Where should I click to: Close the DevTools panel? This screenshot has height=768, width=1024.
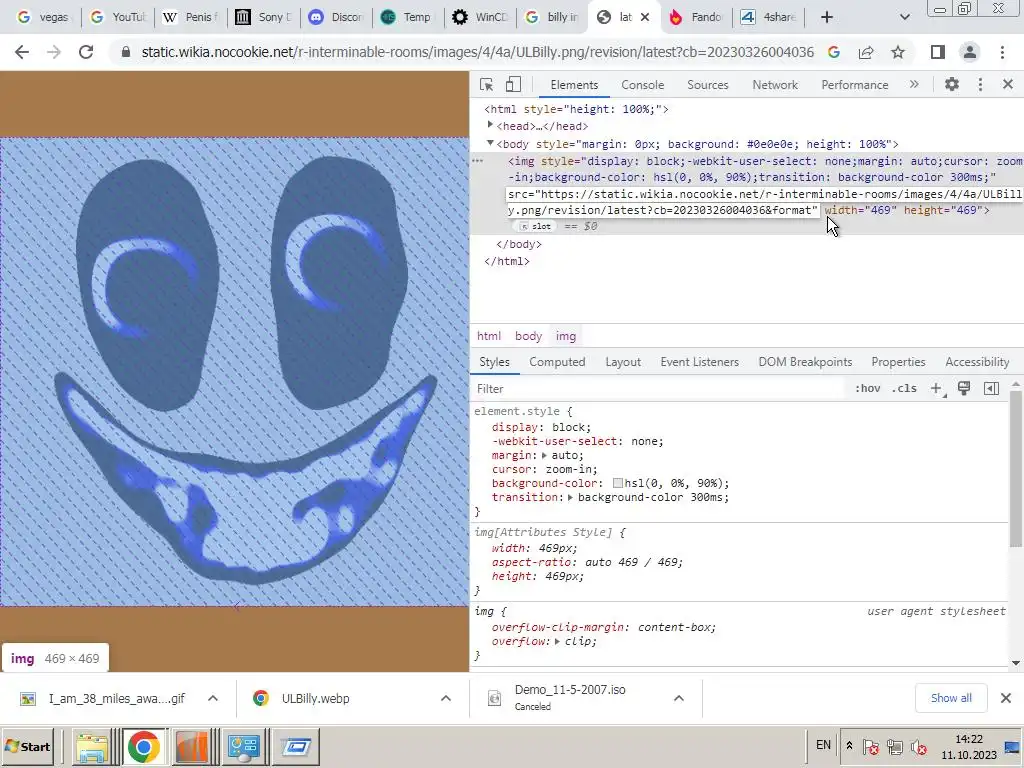[x=1008, y=84]
